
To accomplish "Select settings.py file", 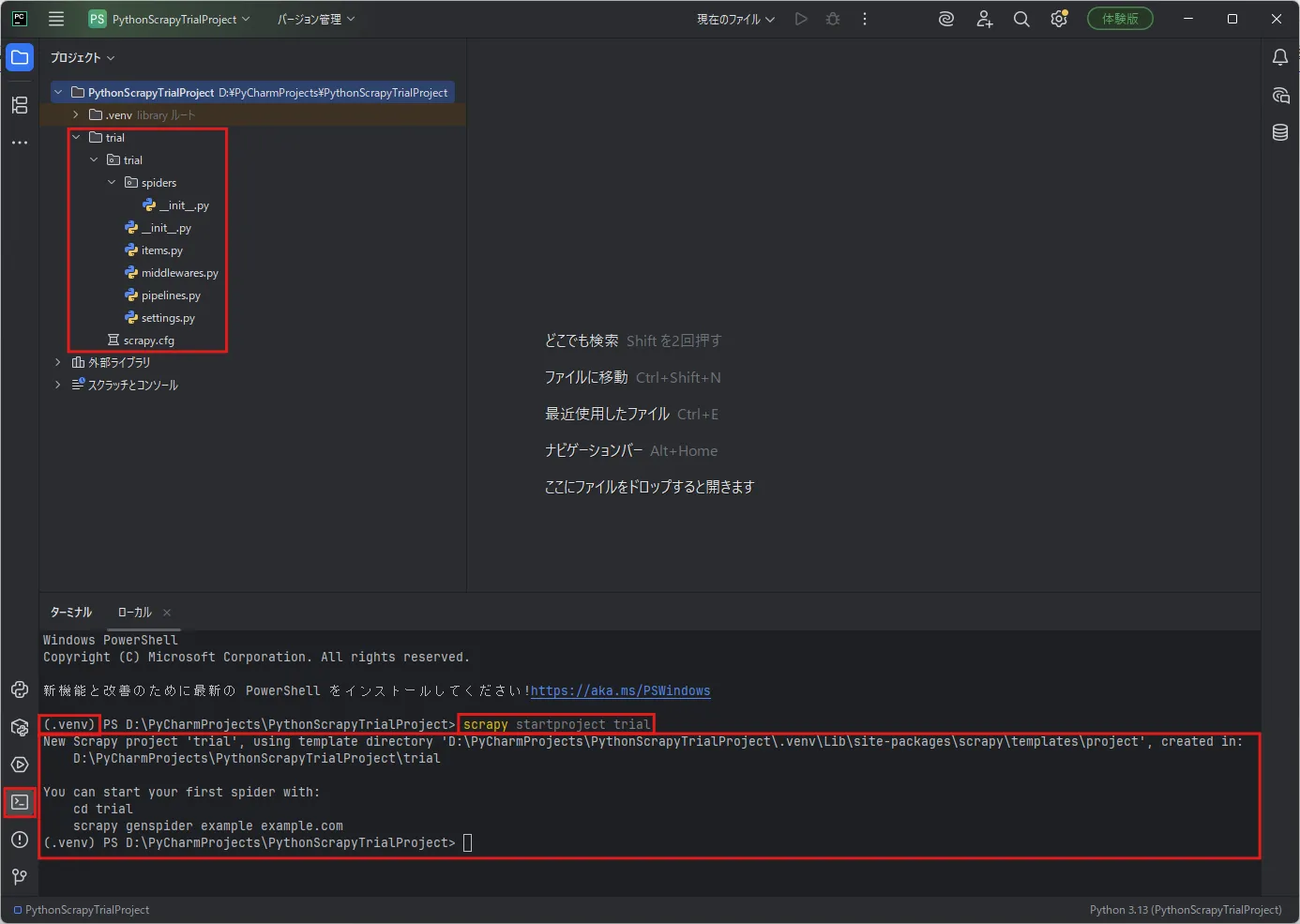I will pyautogui.click(x=159, y=318).
